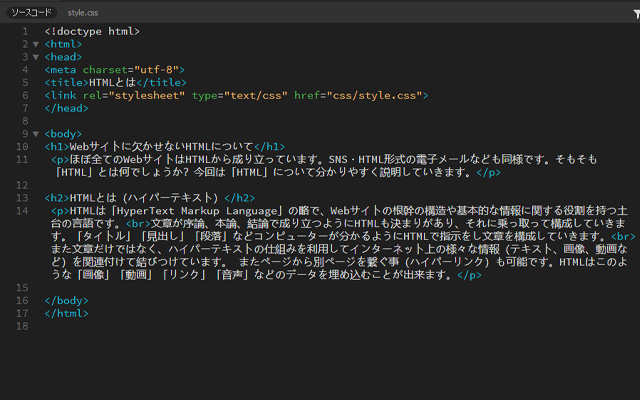Viewport: 640px width, 400px height.
Task: Collapse the <html> tag on line 2
Action: (36, 45)
